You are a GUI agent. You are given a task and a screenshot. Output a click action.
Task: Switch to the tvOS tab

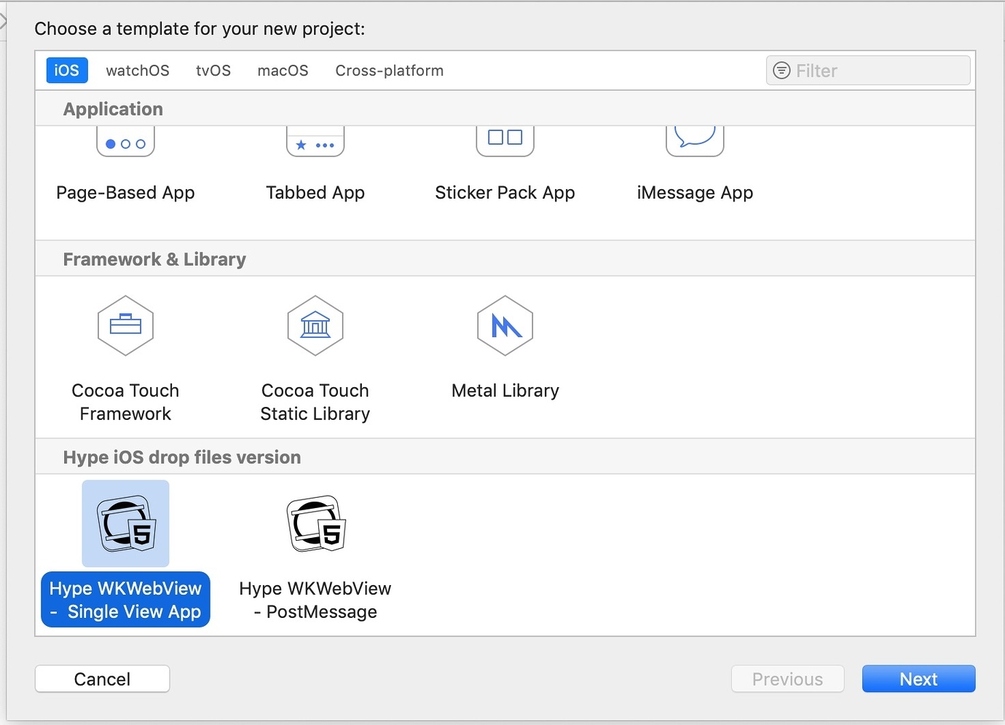point(213,71)
